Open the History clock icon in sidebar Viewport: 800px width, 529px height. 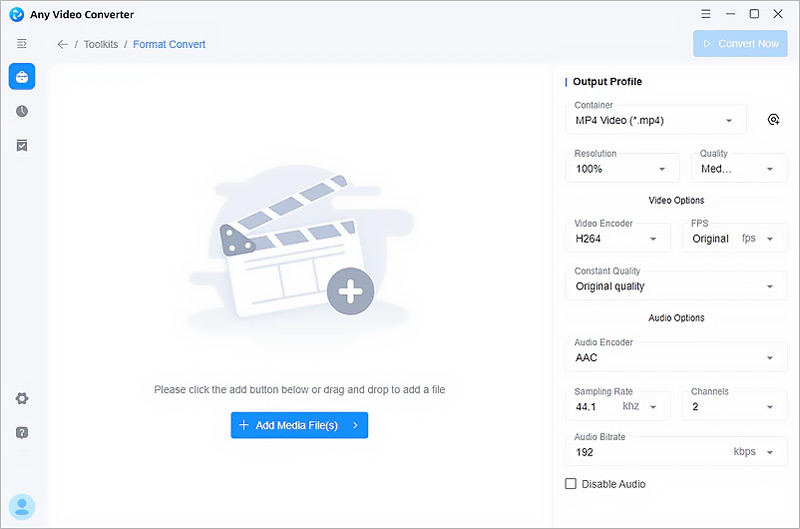pyautogui.click(x=22, y=111)
